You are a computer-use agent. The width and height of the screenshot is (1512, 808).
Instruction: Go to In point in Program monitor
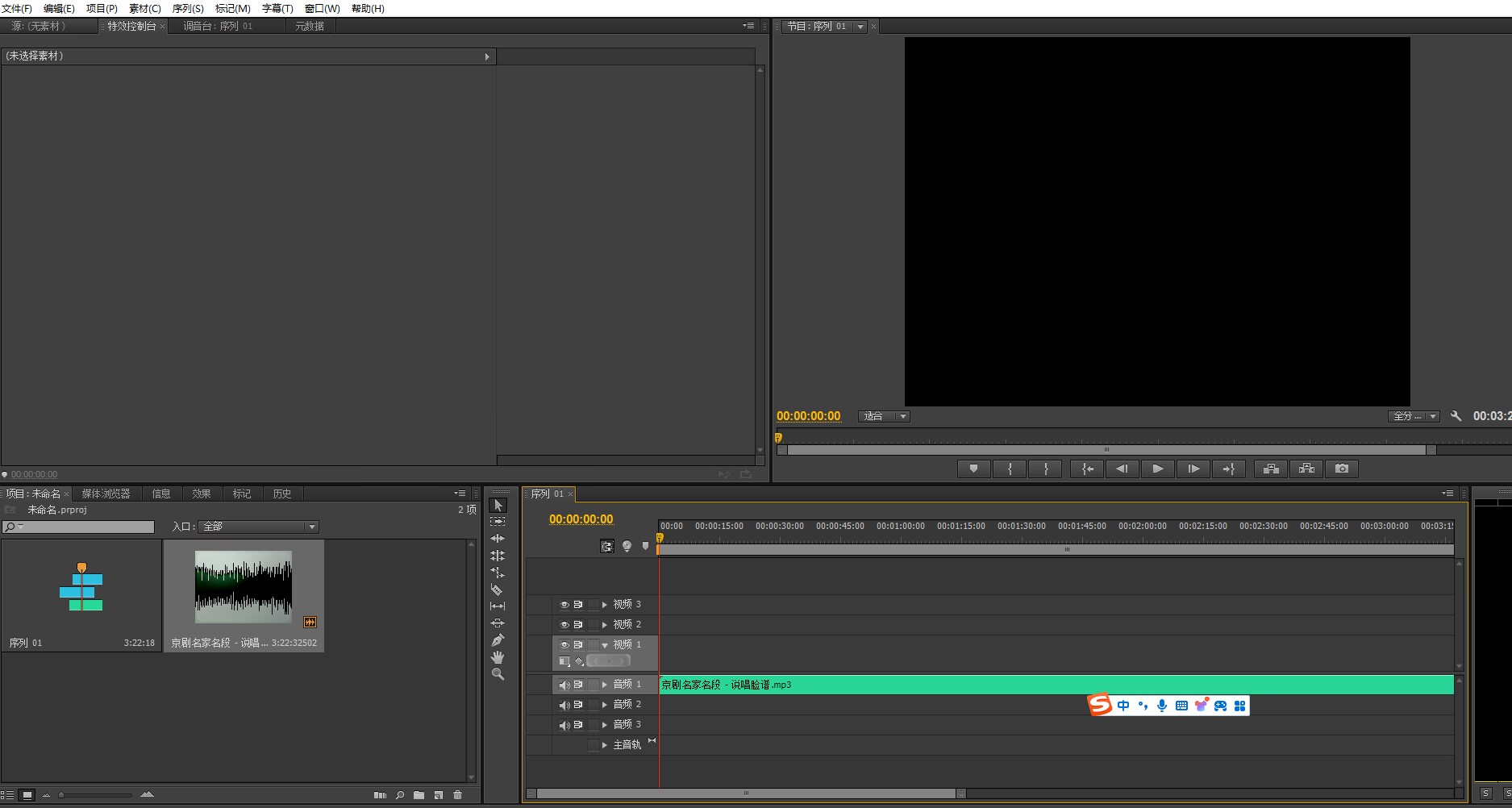pyautogui.click(x=1087, y=469)
